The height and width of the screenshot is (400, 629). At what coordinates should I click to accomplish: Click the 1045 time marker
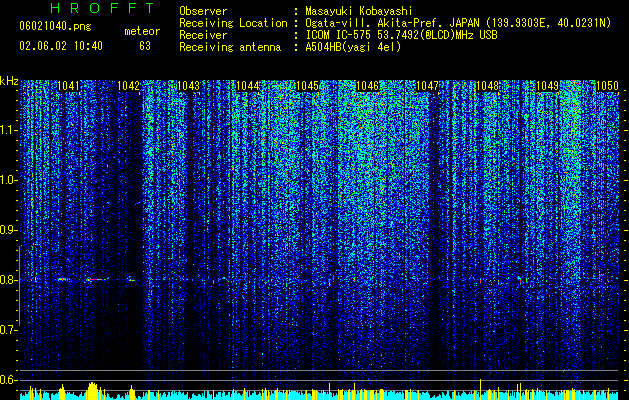[x=308, y=86]
